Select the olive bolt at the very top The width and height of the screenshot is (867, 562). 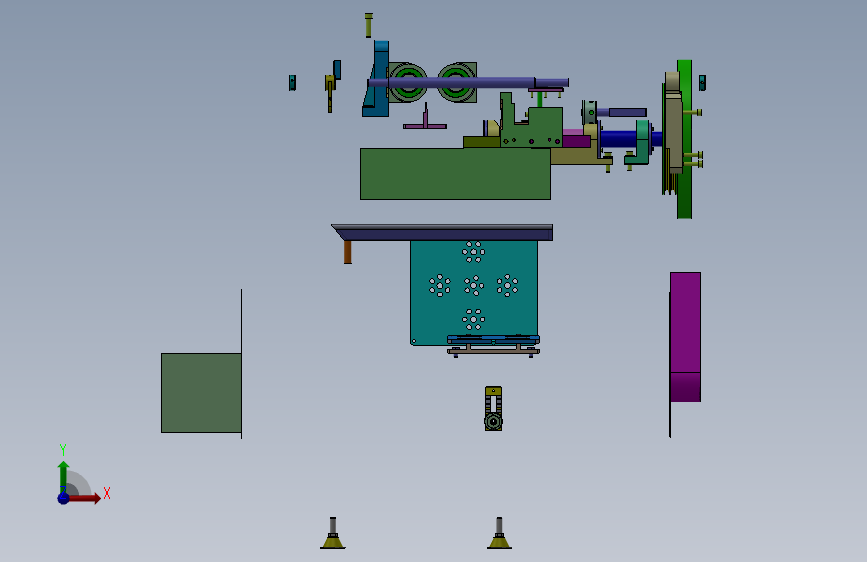[x=369, y=25]
